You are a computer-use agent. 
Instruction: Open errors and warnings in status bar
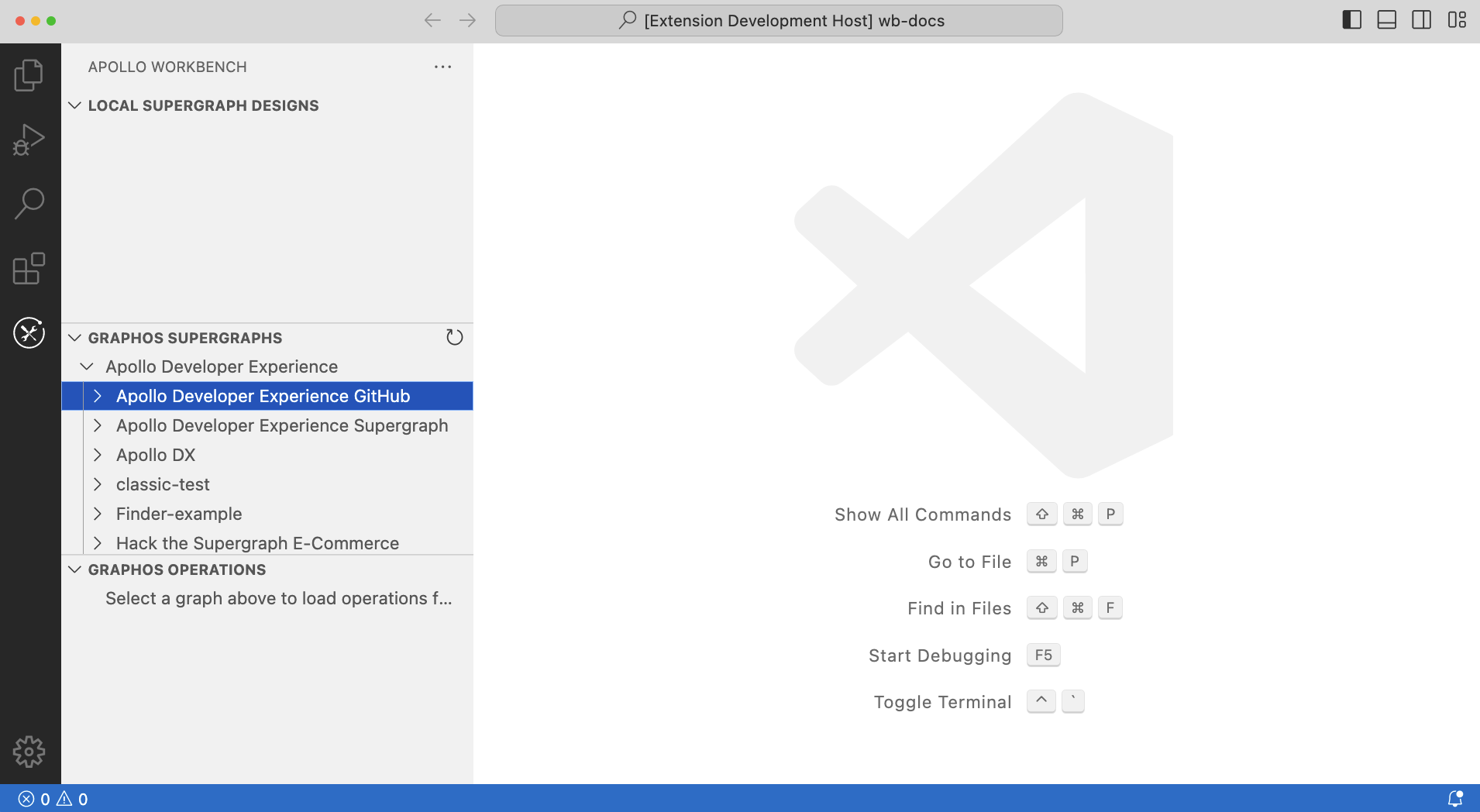[53, 799]
